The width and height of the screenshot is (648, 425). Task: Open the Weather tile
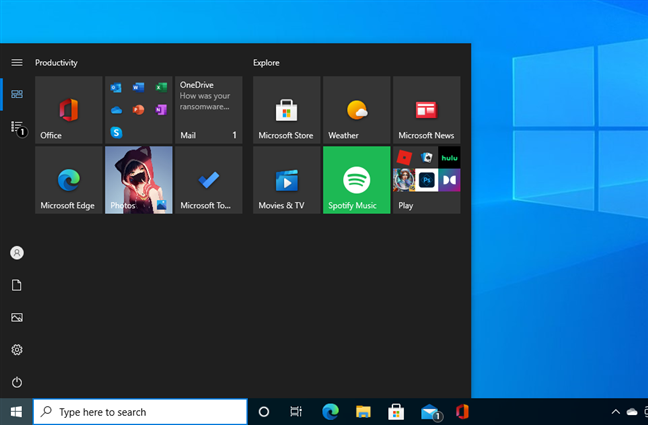click(357, 110)
